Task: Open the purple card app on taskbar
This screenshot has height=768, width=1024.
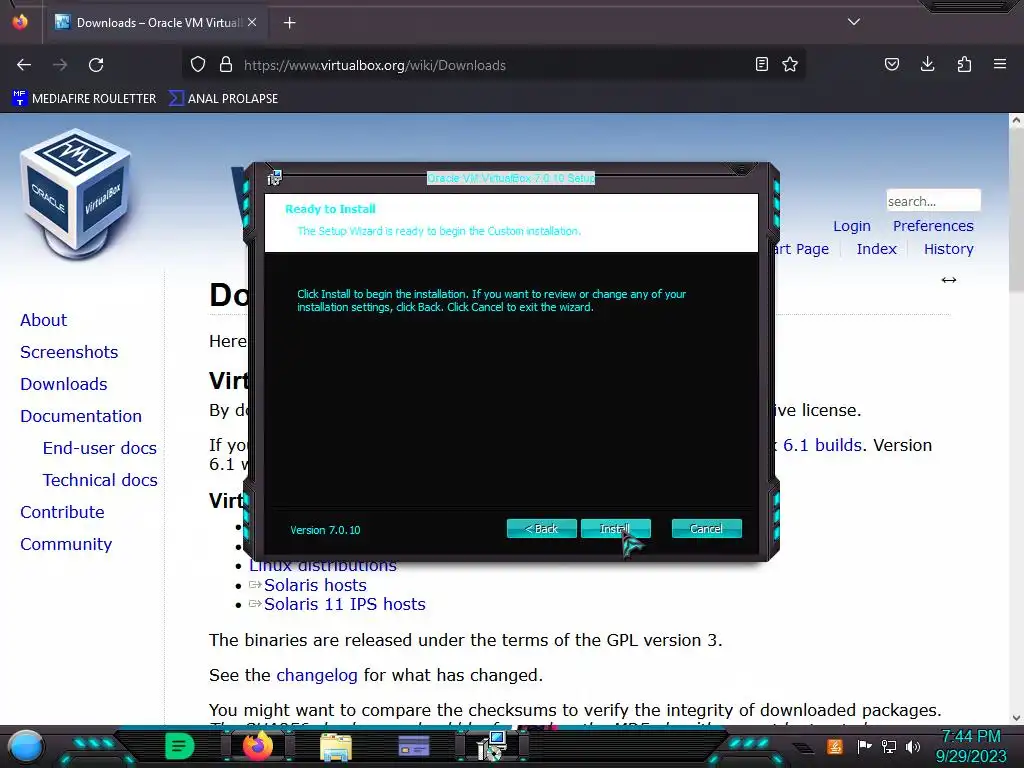Action: tap(413, 746)
